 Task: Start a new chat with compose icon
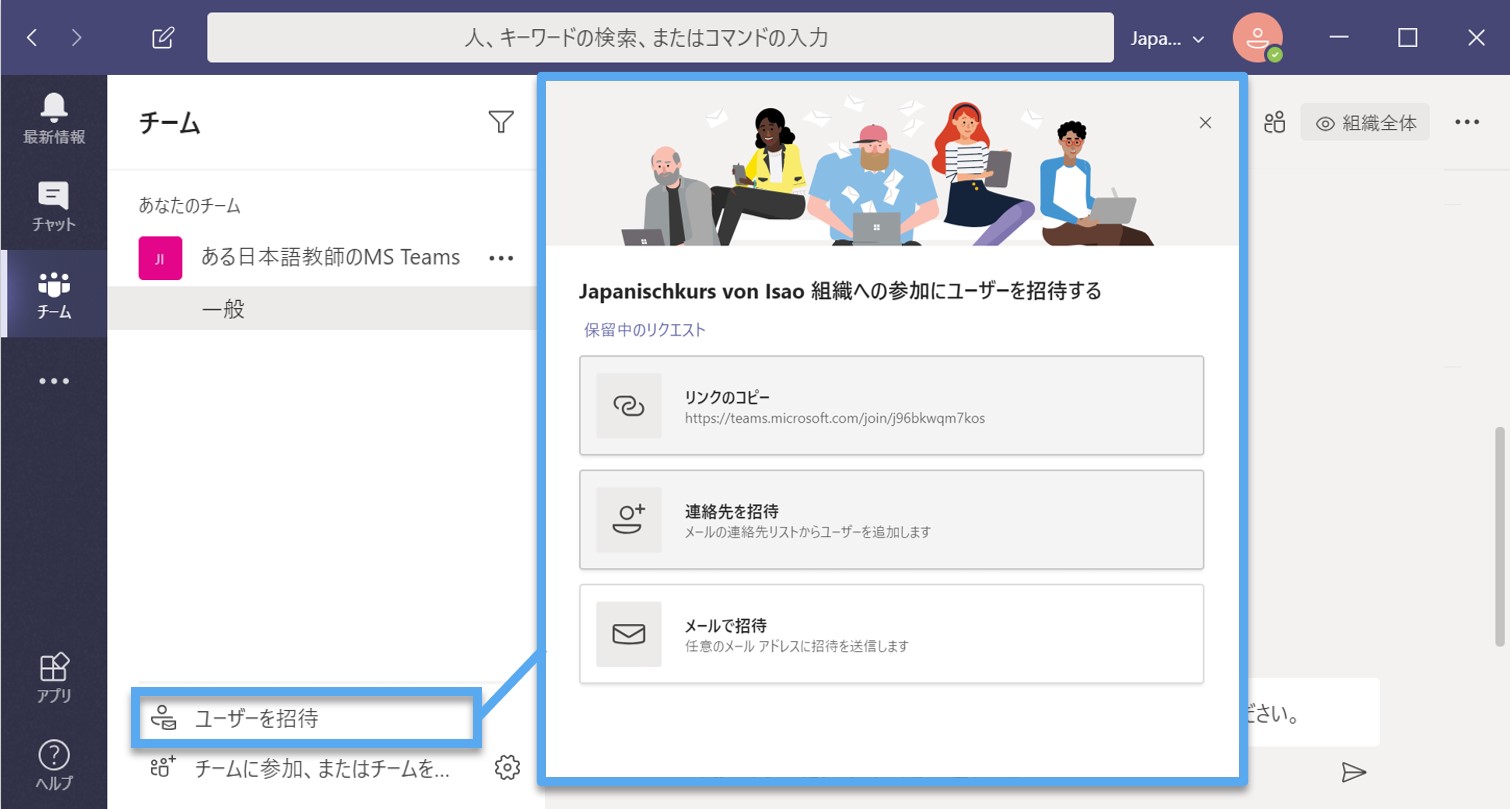pyautogui.click(x=163, y=38)
